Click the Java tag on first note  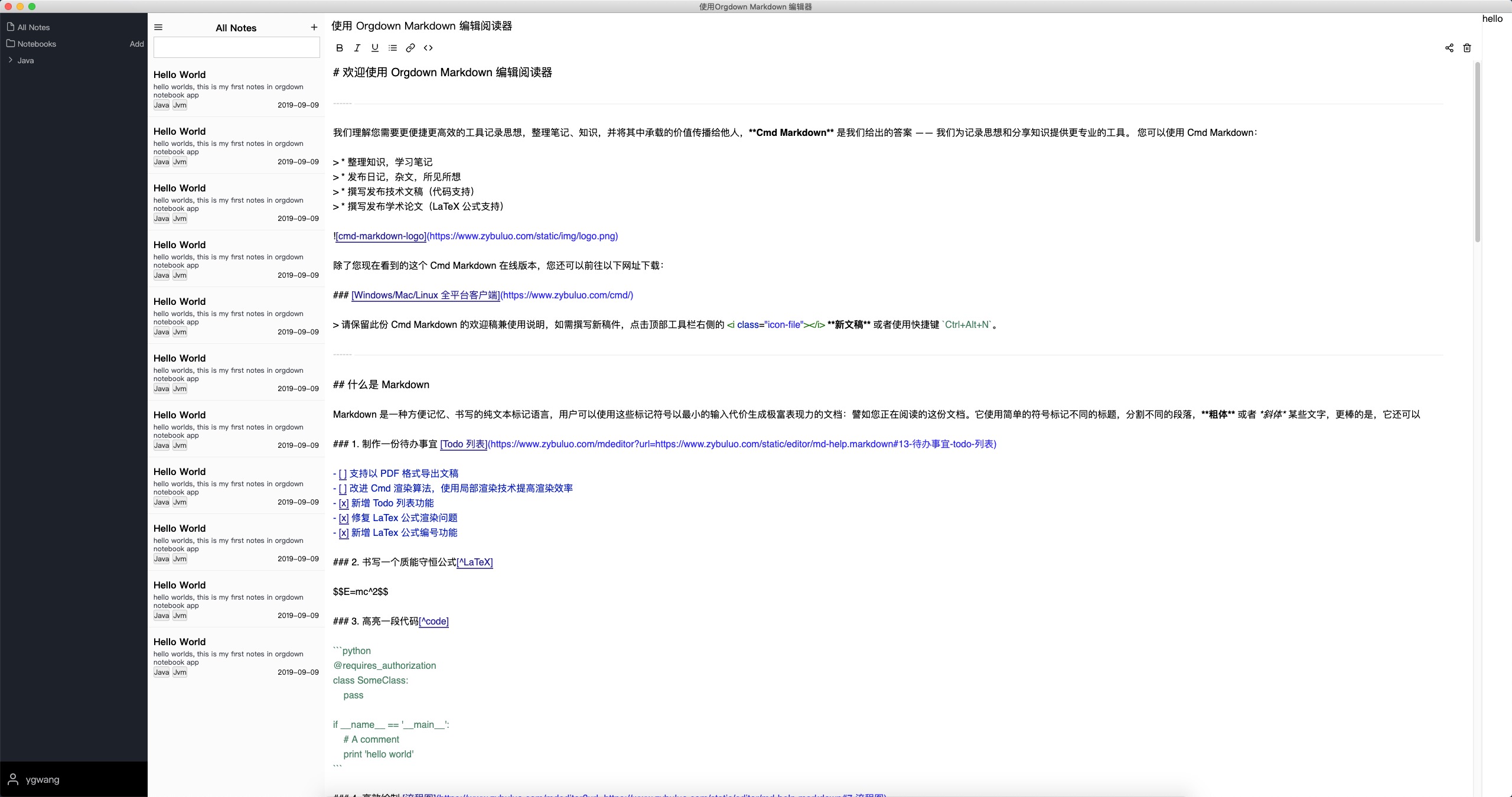tap(161, 105)
